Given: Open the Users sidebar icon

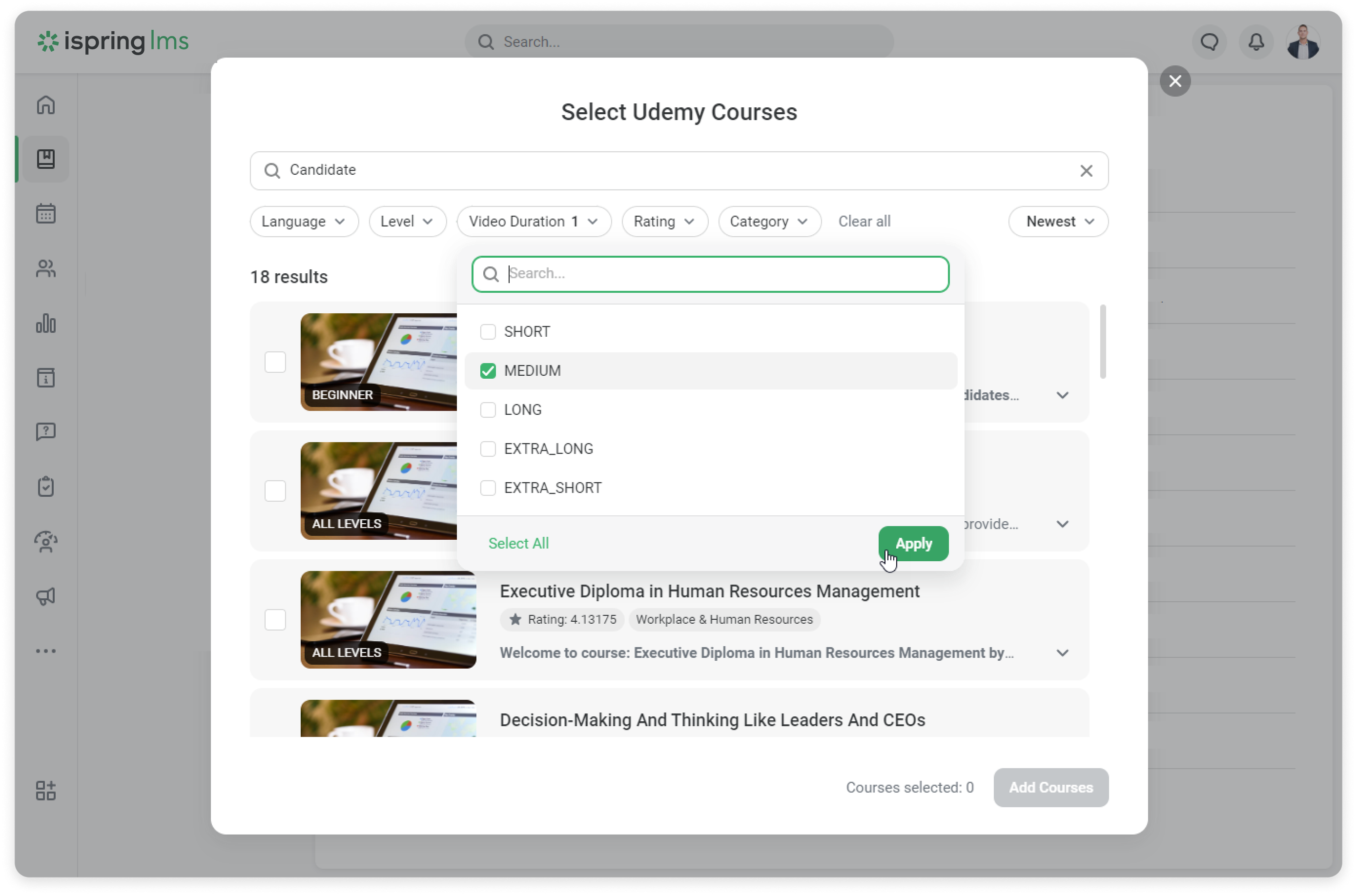Looking at the screenshot, I should (x=46, y=268).
